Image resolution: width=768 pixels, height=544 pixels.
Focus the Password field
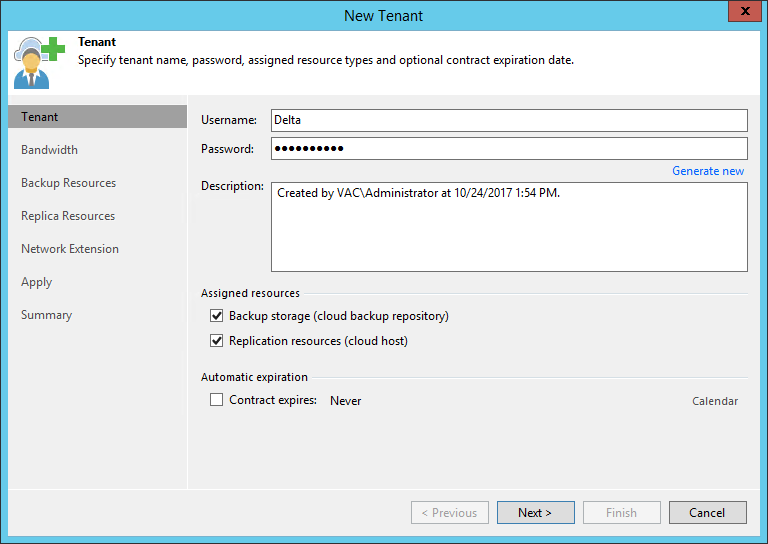pyautogui.click(x=509, y=149)
